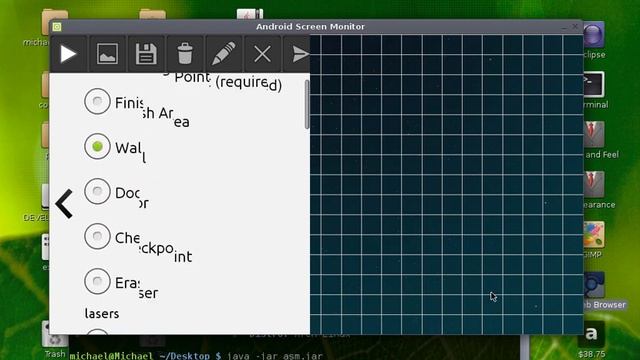Click the trash can delete icon
Screen dimensions: 640x360
click(x=184, y=53)
